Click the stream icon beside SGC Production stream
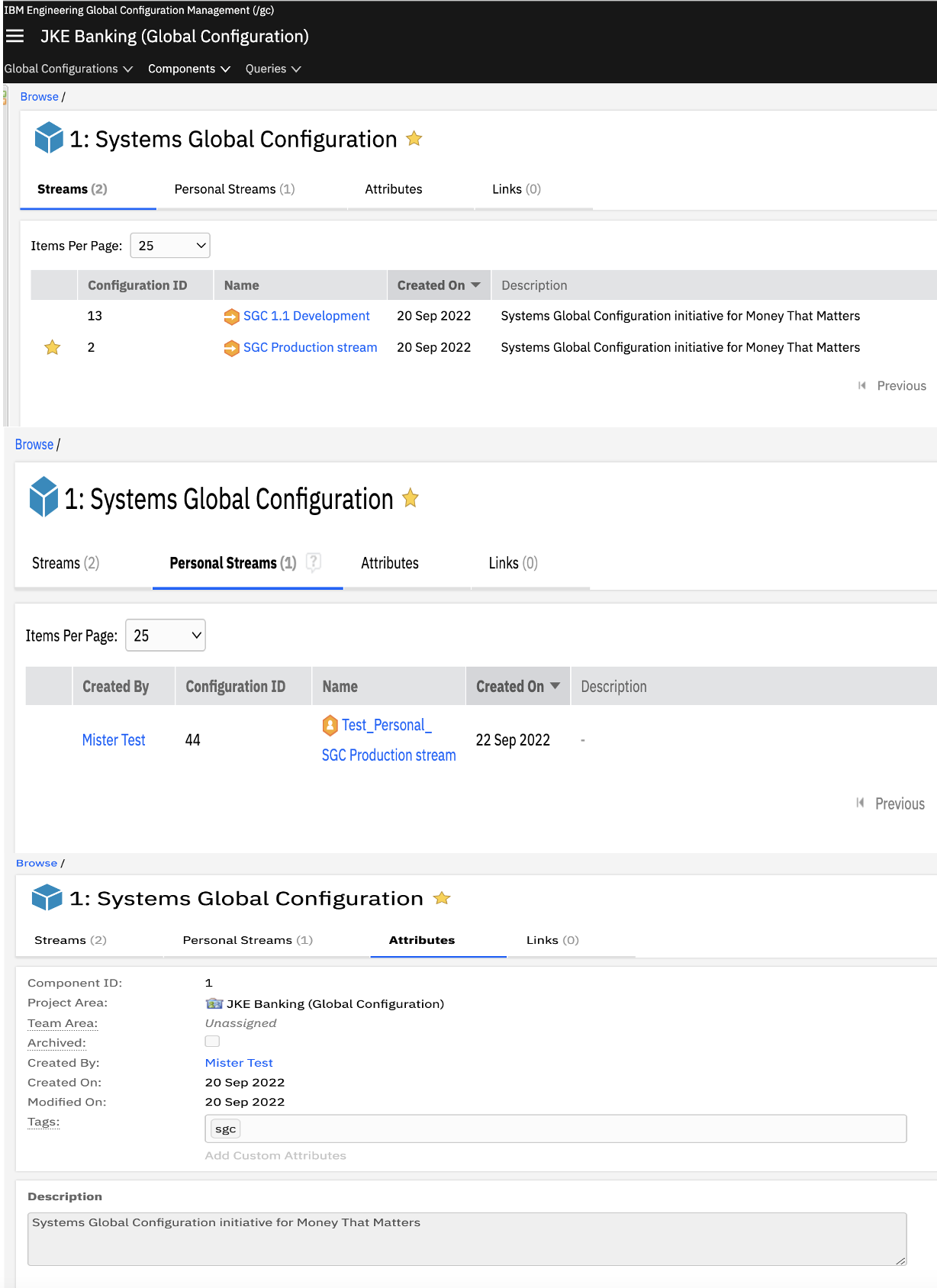937x1288 pixels. coord(231,348)
